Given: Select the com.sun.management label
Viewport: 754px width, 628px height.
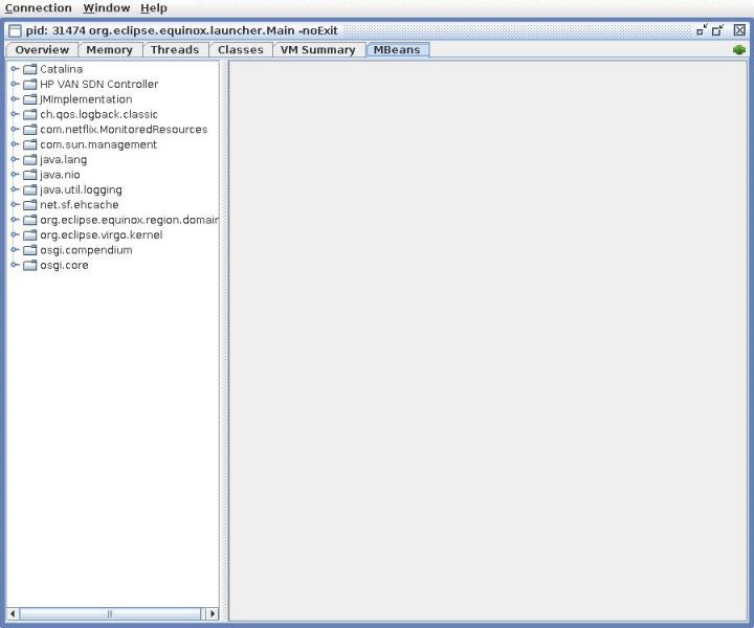Looking at the screenshot, I should 99,145.
